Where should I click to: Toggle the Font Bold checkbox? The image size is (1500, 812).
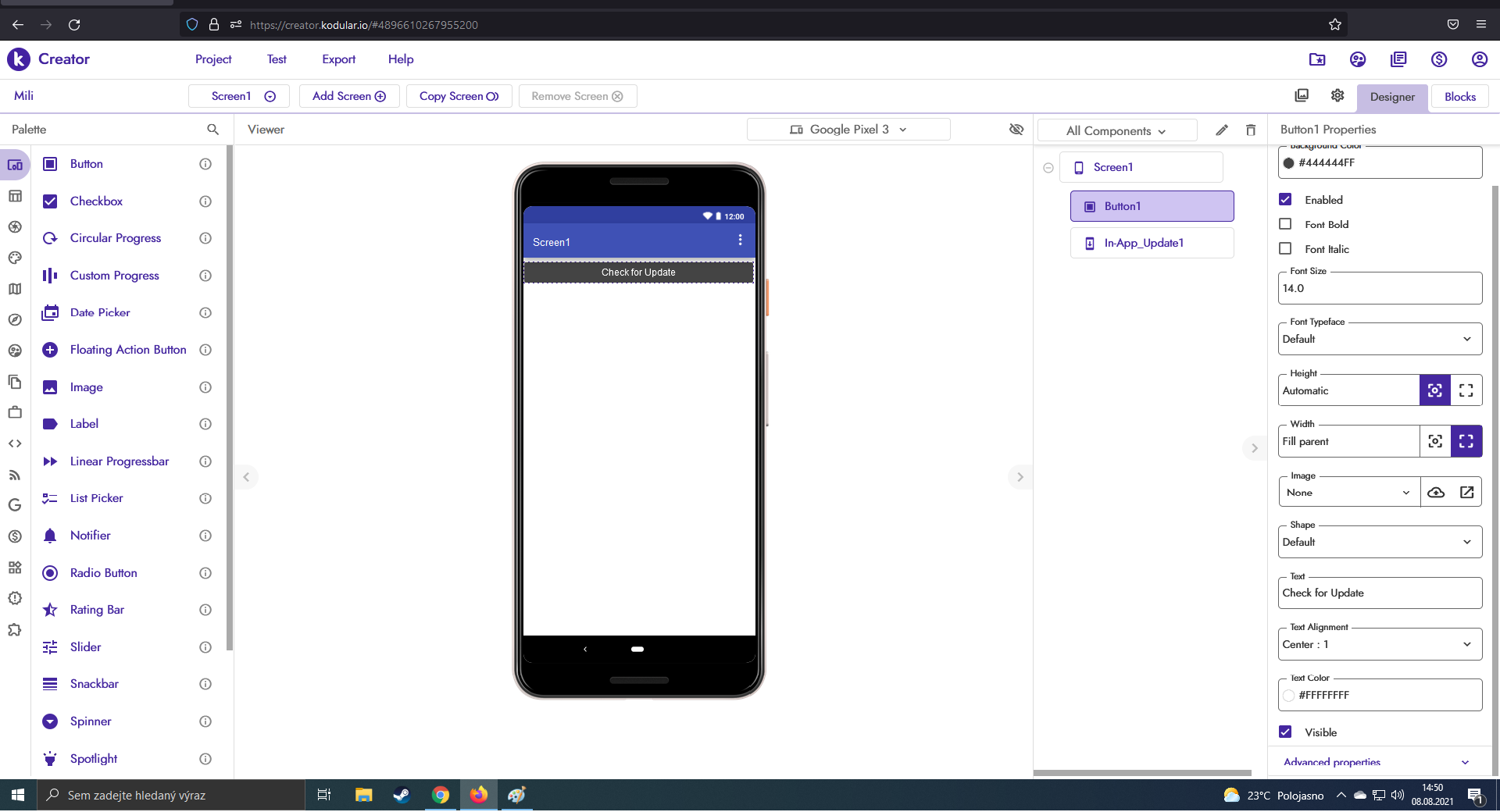(x=1285, y=224)
